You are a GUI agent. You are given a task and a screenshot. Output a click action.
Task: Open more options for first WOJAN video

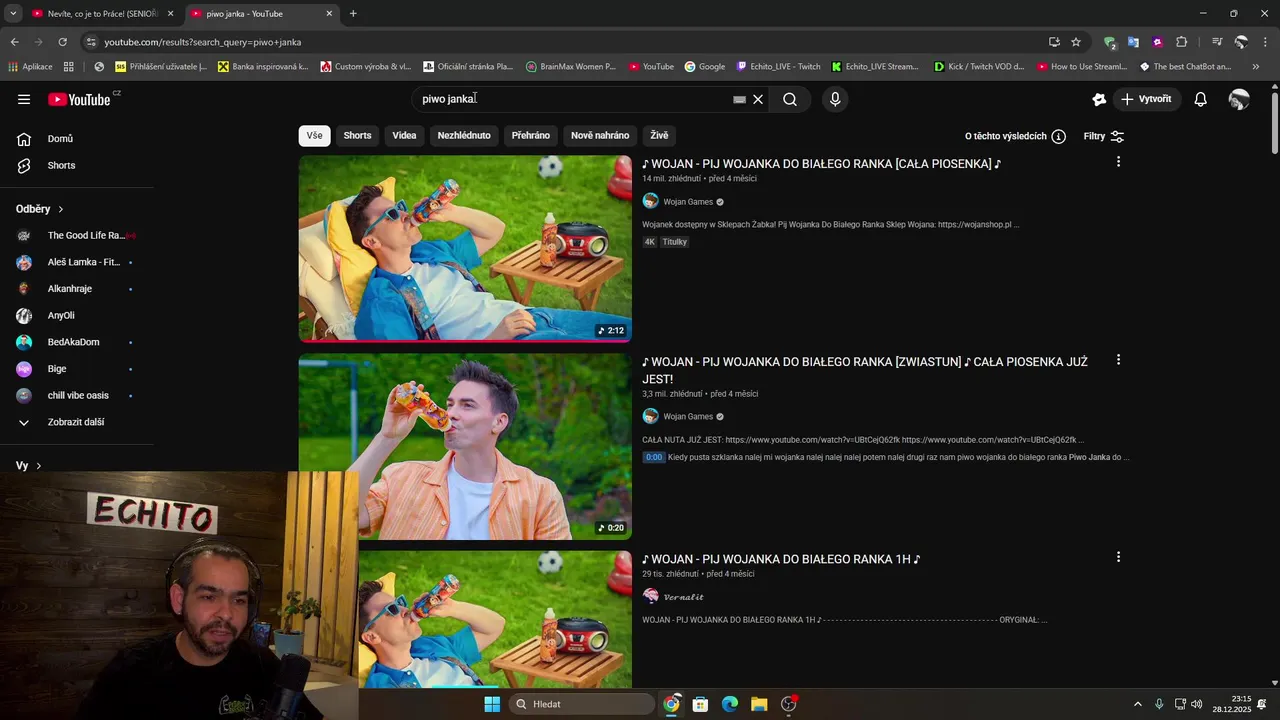1118,162
